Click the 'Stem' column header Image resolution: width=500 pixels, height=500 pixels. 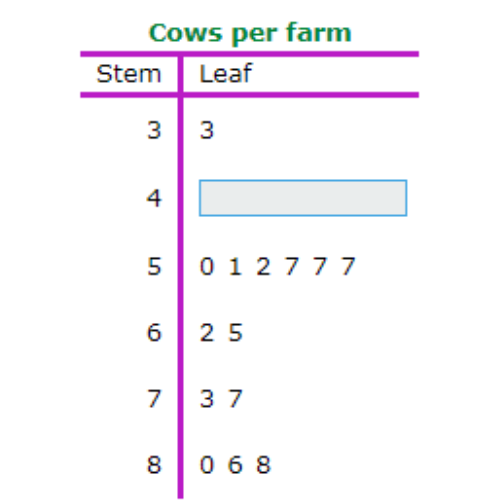129,74
